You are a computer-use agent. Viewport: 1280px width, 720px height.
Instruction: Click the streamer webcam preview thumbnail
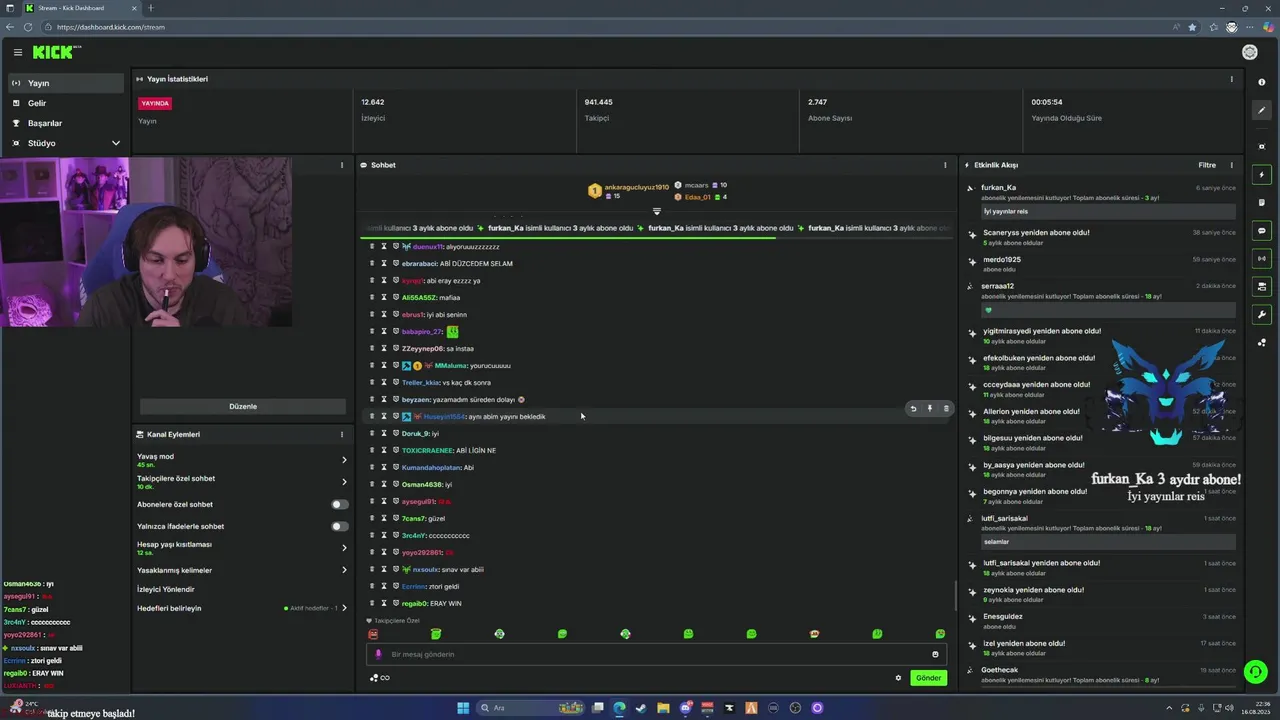click(x=146, y=241)
